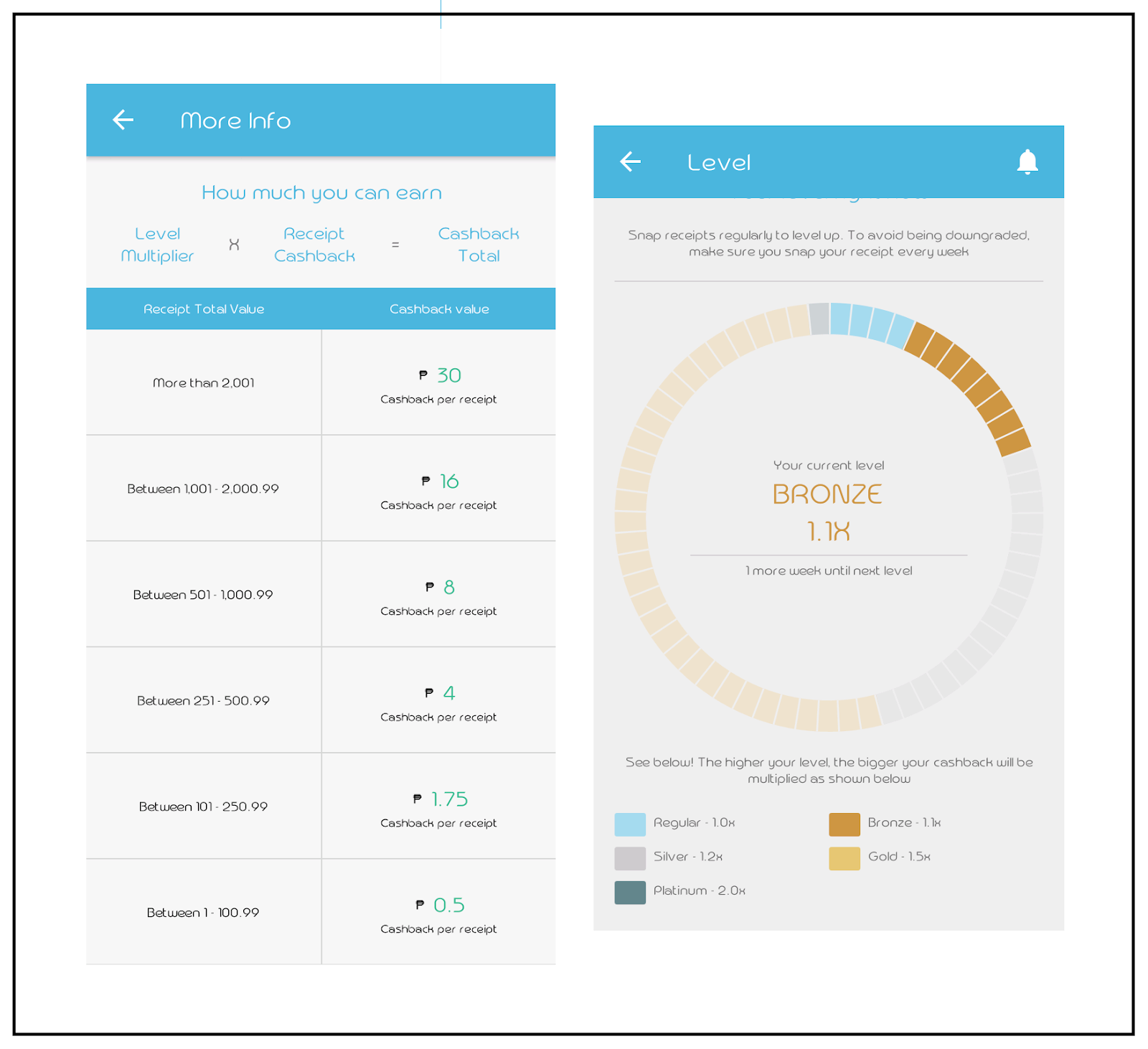Click the back arrow on Level screen
The width and height of the screenshot is (1148, 1049).
click(x=630, y=162)
